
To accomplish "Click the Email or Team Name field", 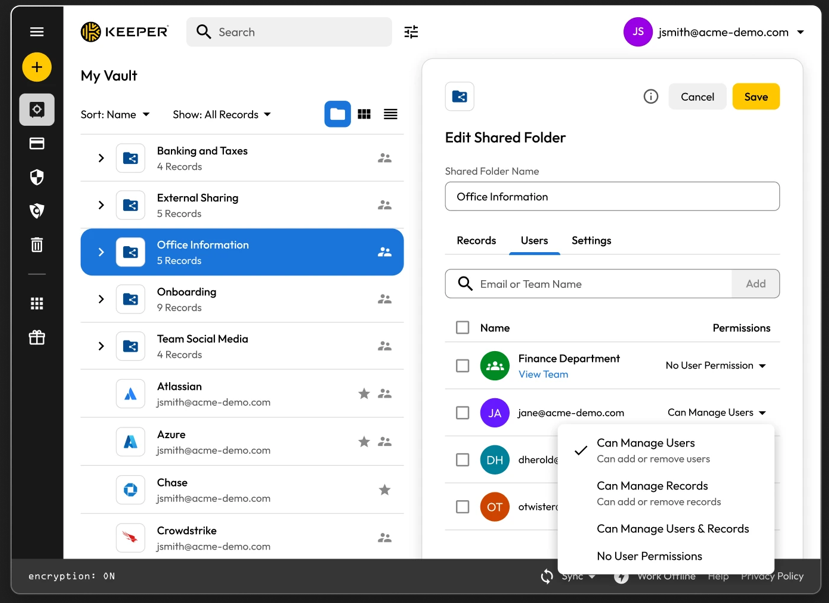I will 600,284.
